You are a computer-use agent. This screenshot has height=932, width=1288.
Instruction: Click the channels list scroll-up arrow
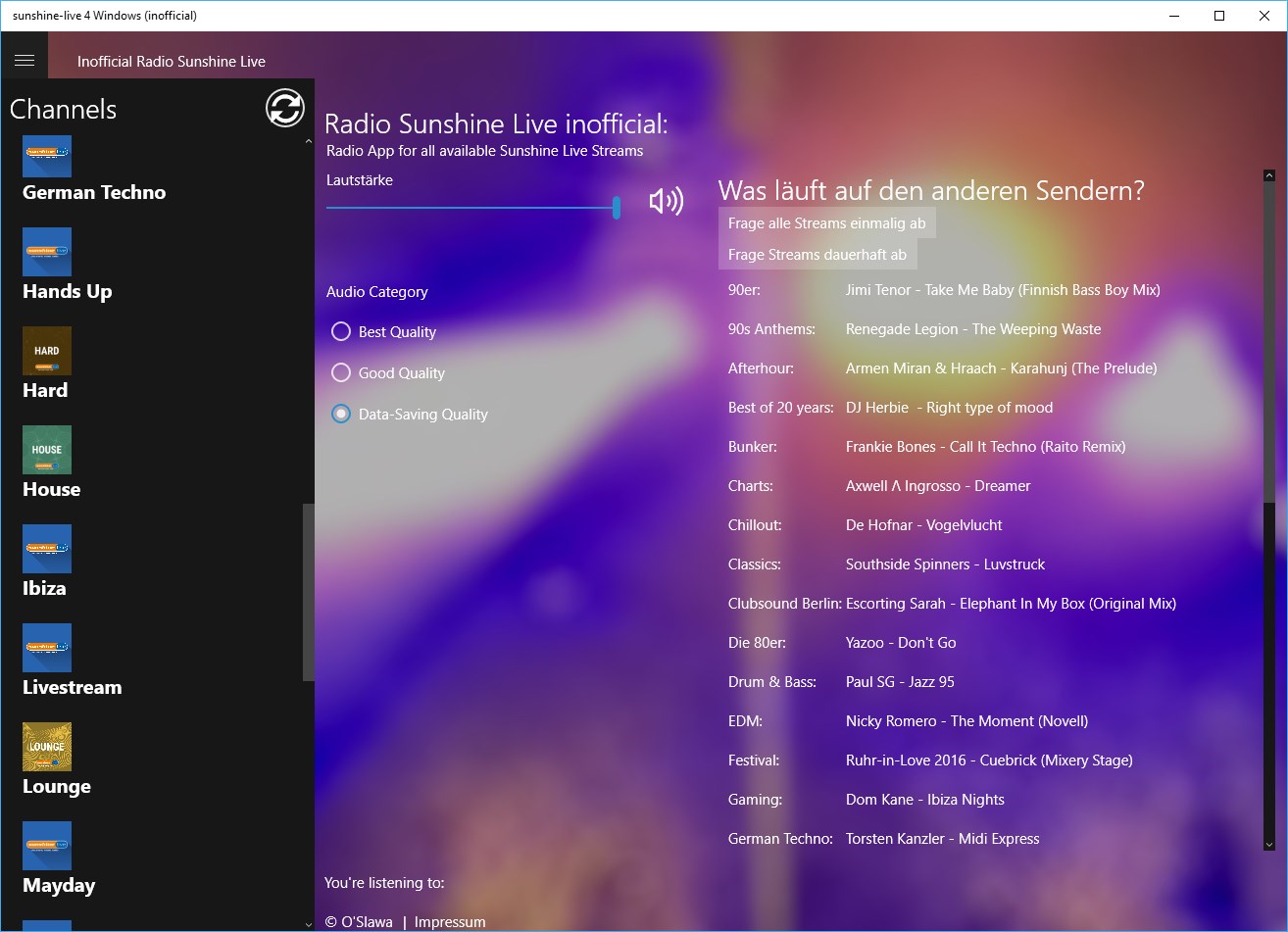(x=309, y=142)
